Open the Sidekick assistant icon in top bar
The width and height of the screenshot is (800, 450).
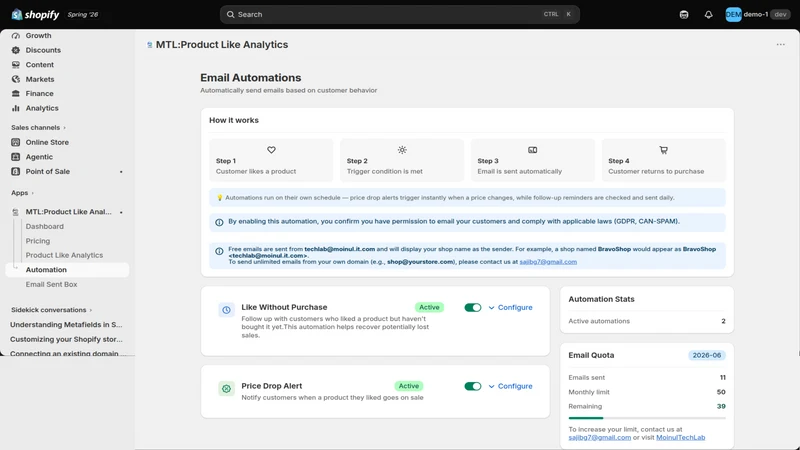[684, 14]
